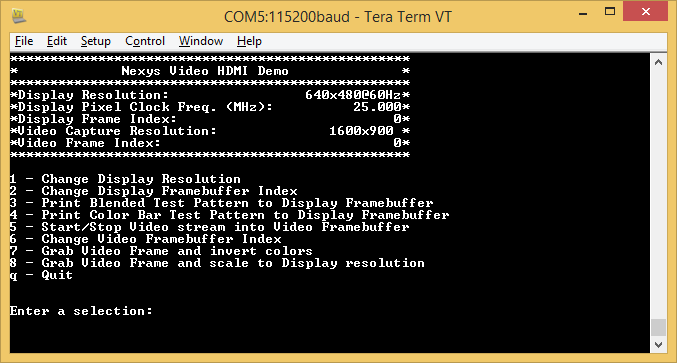Click line '1 - Change Display Resolution'
This screenshot has height=363, width=677.
(x=125, y=179)
